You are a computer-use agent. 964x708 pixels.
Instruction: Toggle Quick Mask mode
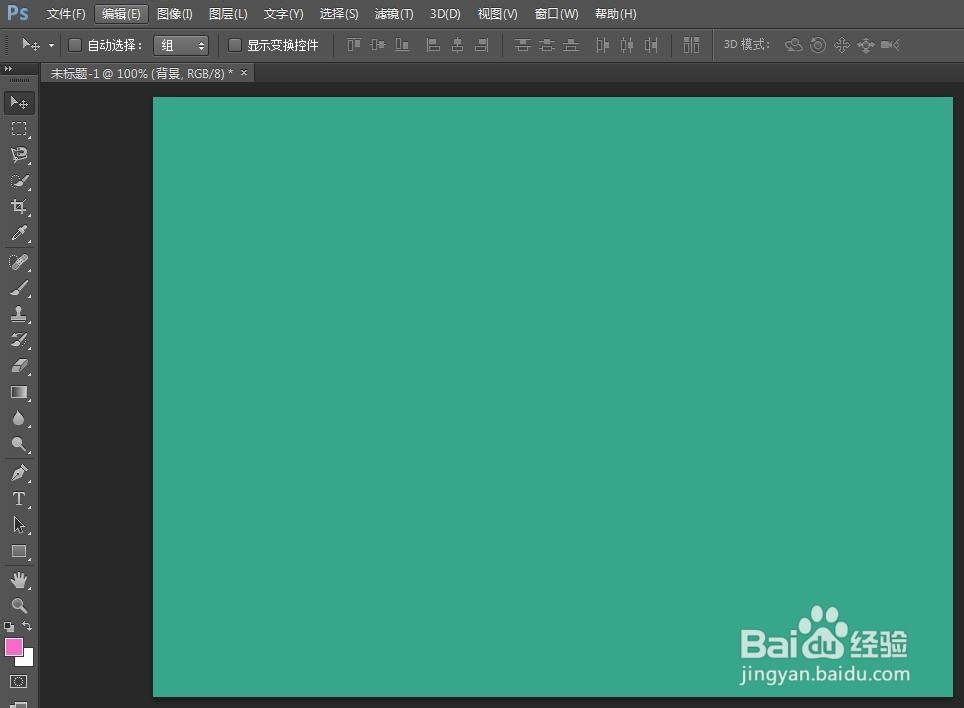click(18, 682)
